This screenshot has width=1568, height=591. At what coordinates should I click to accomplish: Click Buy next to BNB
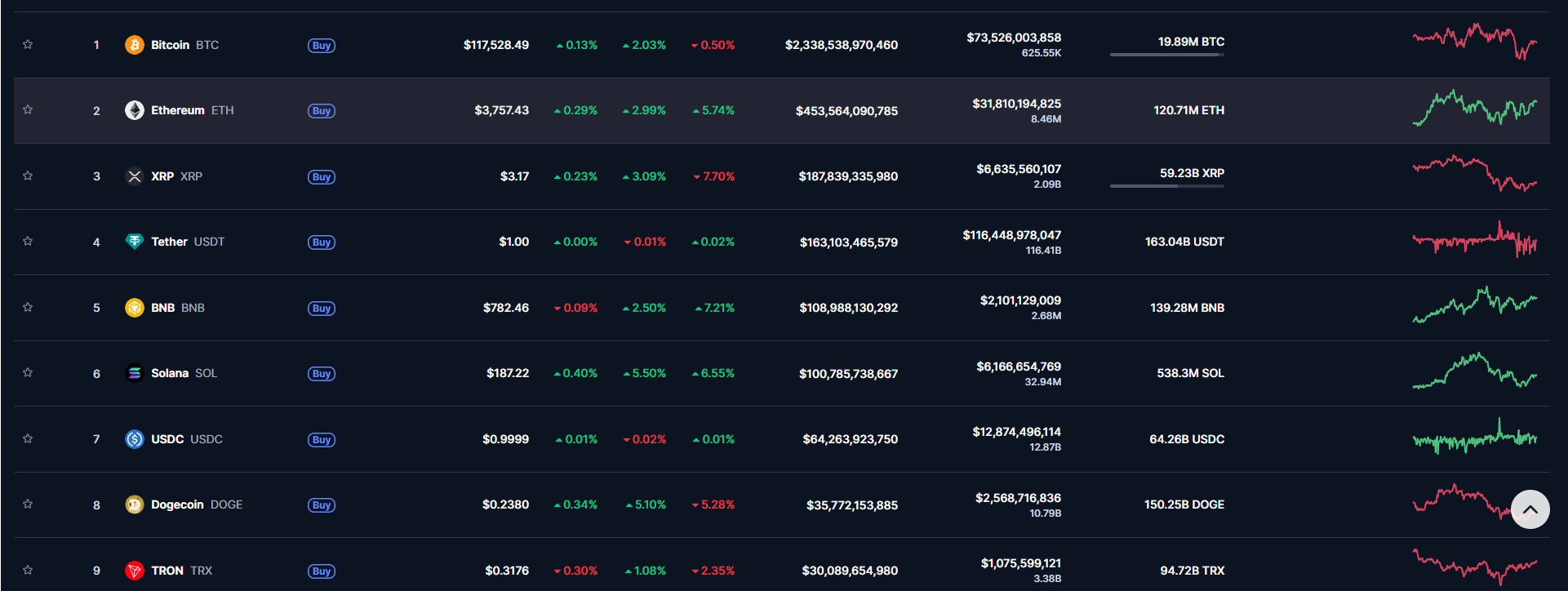tap(322, 309)
